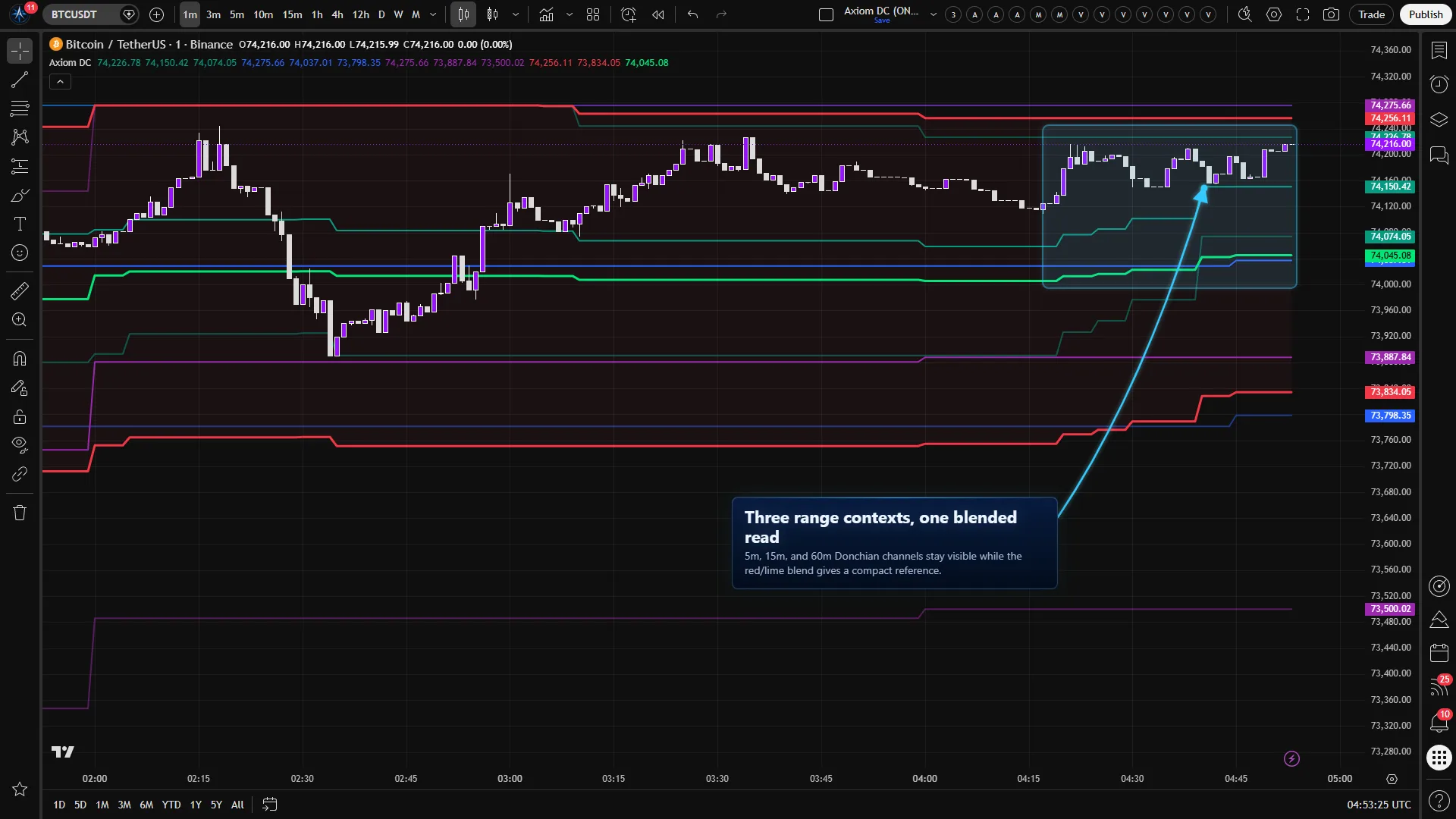
Task: Start bar replay mode
Action: click(658, 14)
